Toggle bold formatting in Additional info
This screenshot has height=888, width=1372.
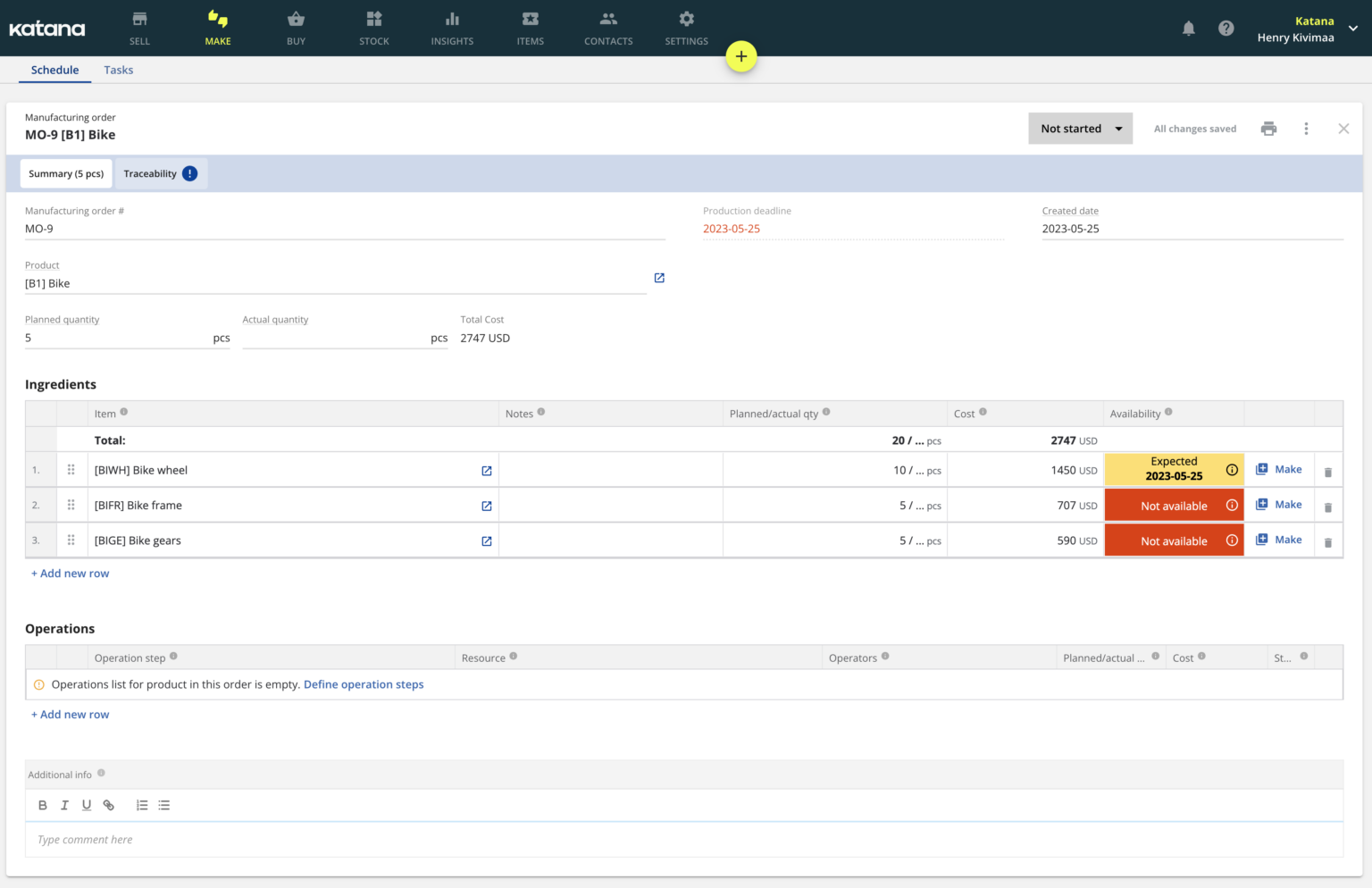(42, 805)
